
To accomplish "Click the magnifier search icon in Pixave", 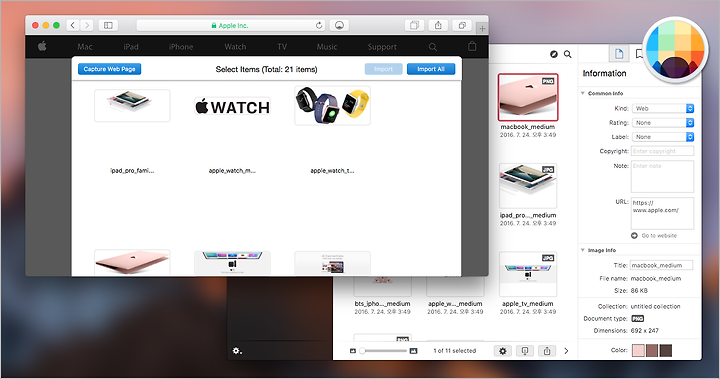I will pyautogui.click(x=568, y=54).
